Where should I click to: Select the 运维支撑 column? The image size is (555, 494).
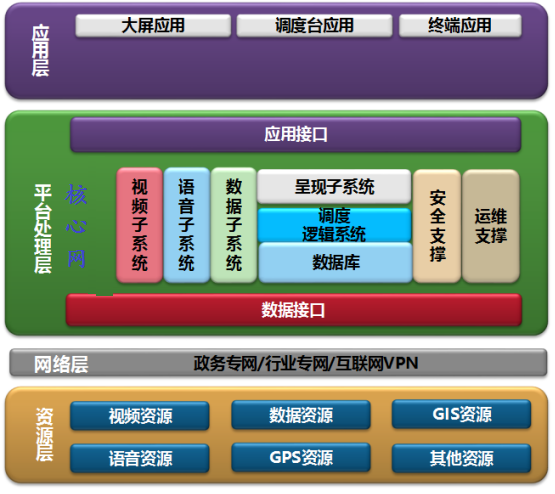coord(491,226)
